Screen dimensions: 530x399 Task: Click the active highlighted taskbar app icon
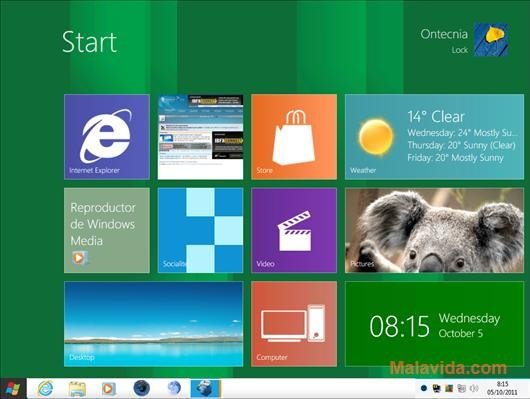tap(206, 389)
